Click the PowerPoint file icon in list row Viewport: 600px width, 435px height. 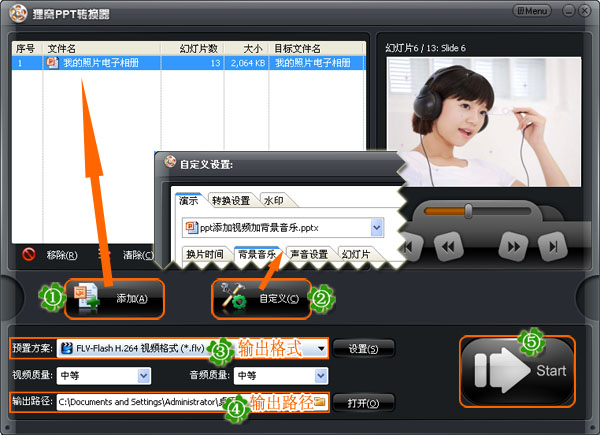pos(52,62)
